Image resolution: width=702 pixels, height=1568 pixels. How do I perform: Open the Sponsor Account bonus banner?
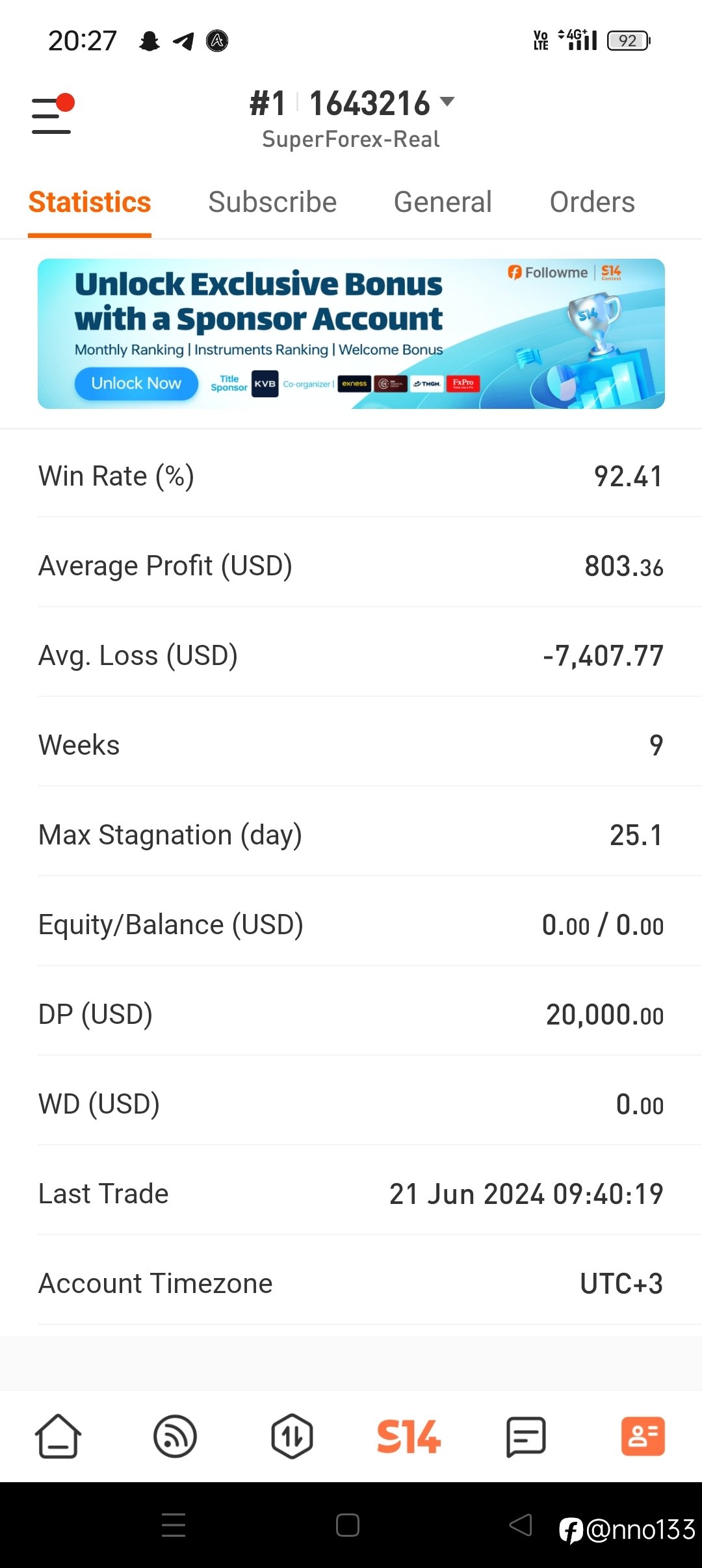click(x=351, y=333)
